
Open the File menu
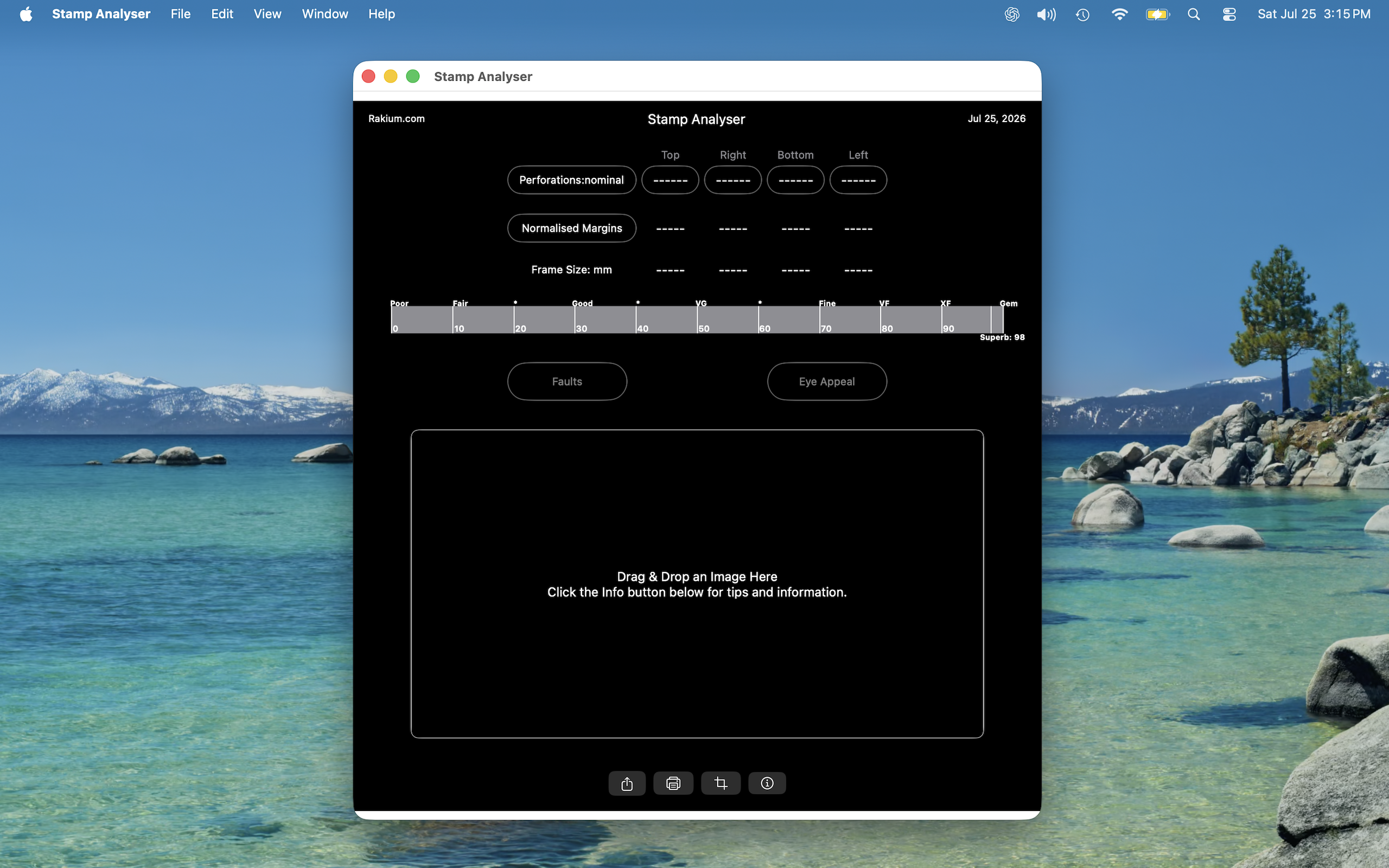(x=180, y=14)
